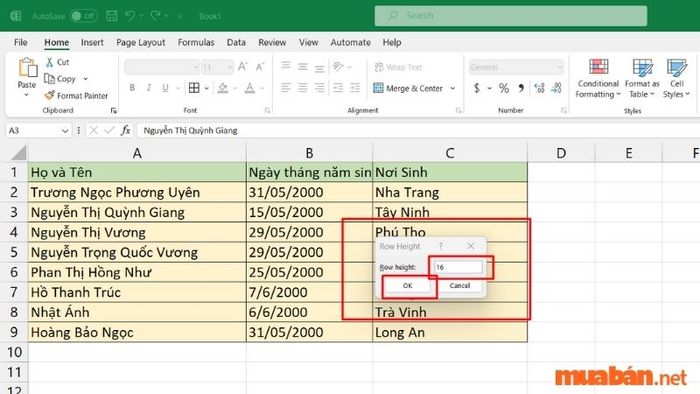Toggle Underline formatting
Image resolution: width=700 pixels, height=394 pixels.
(166, 88)
